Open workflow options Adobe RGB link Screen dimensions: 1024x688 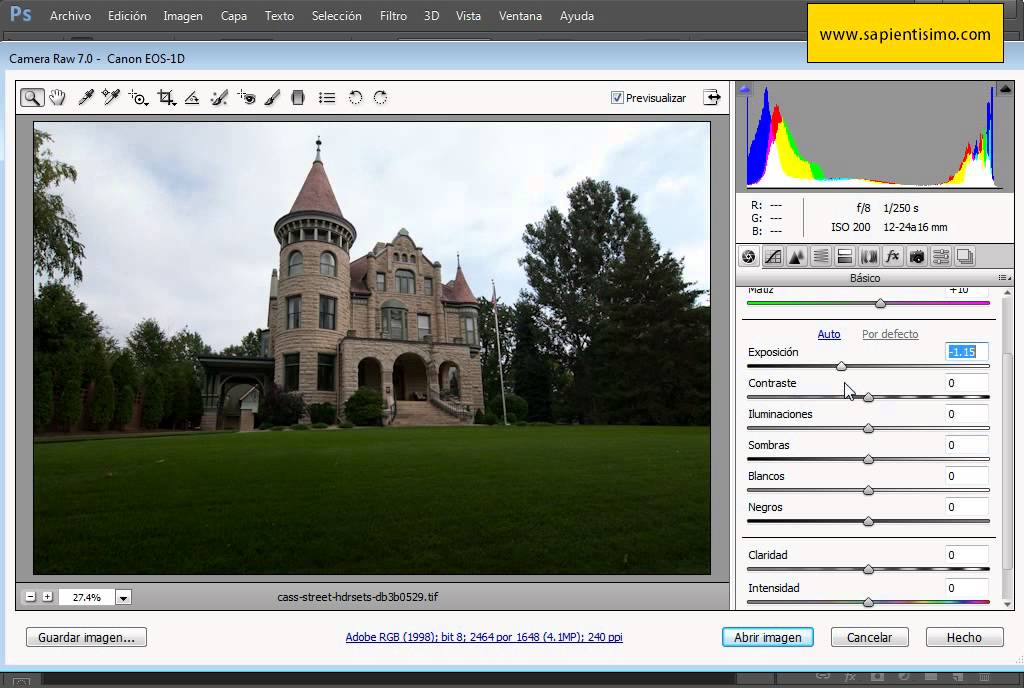(484, 637)
